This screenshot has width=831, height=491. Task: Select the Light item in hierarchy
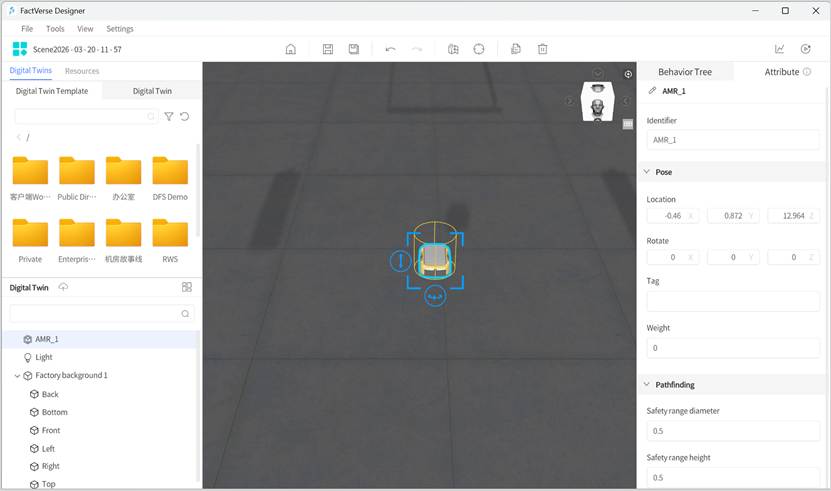tap(44, 357)
